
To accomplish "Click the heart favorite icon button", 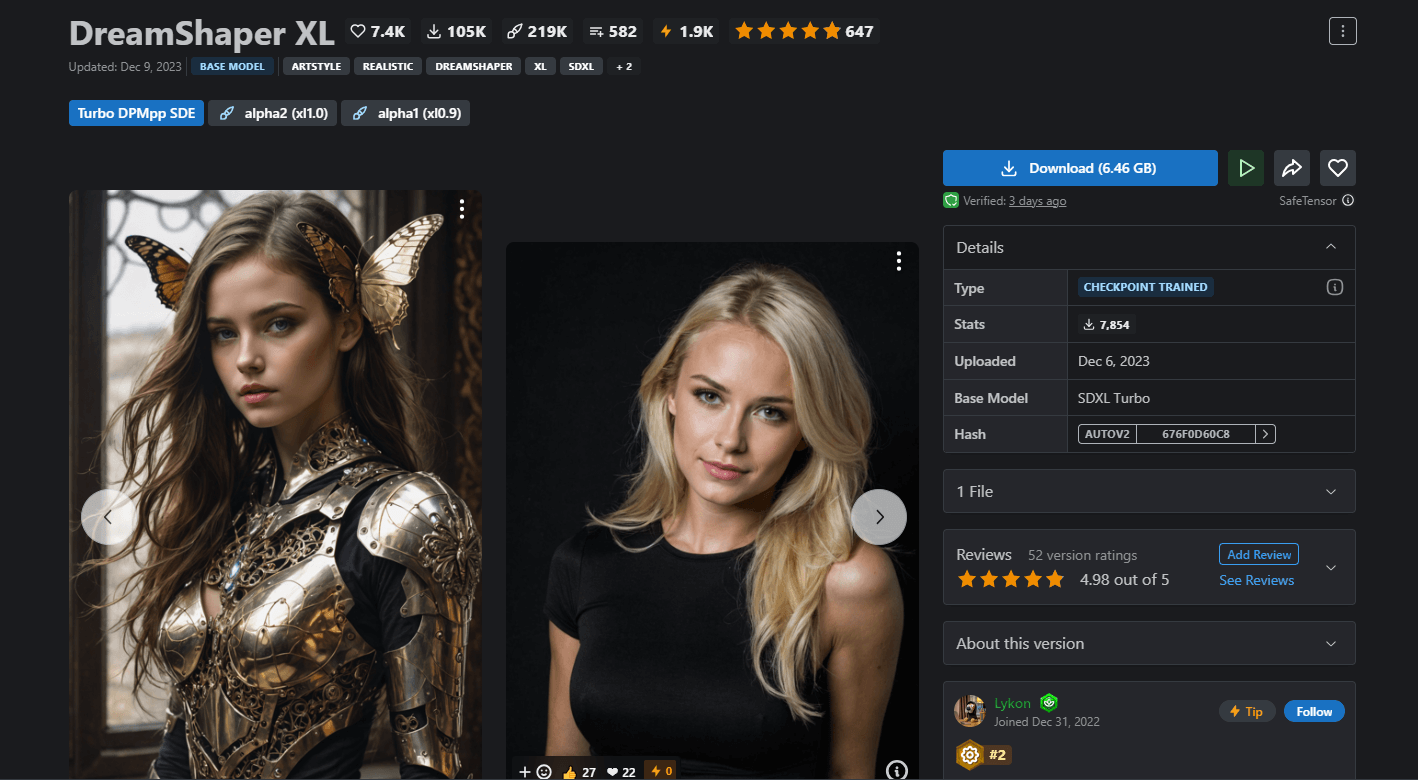I will click(x=1338, y=168).
